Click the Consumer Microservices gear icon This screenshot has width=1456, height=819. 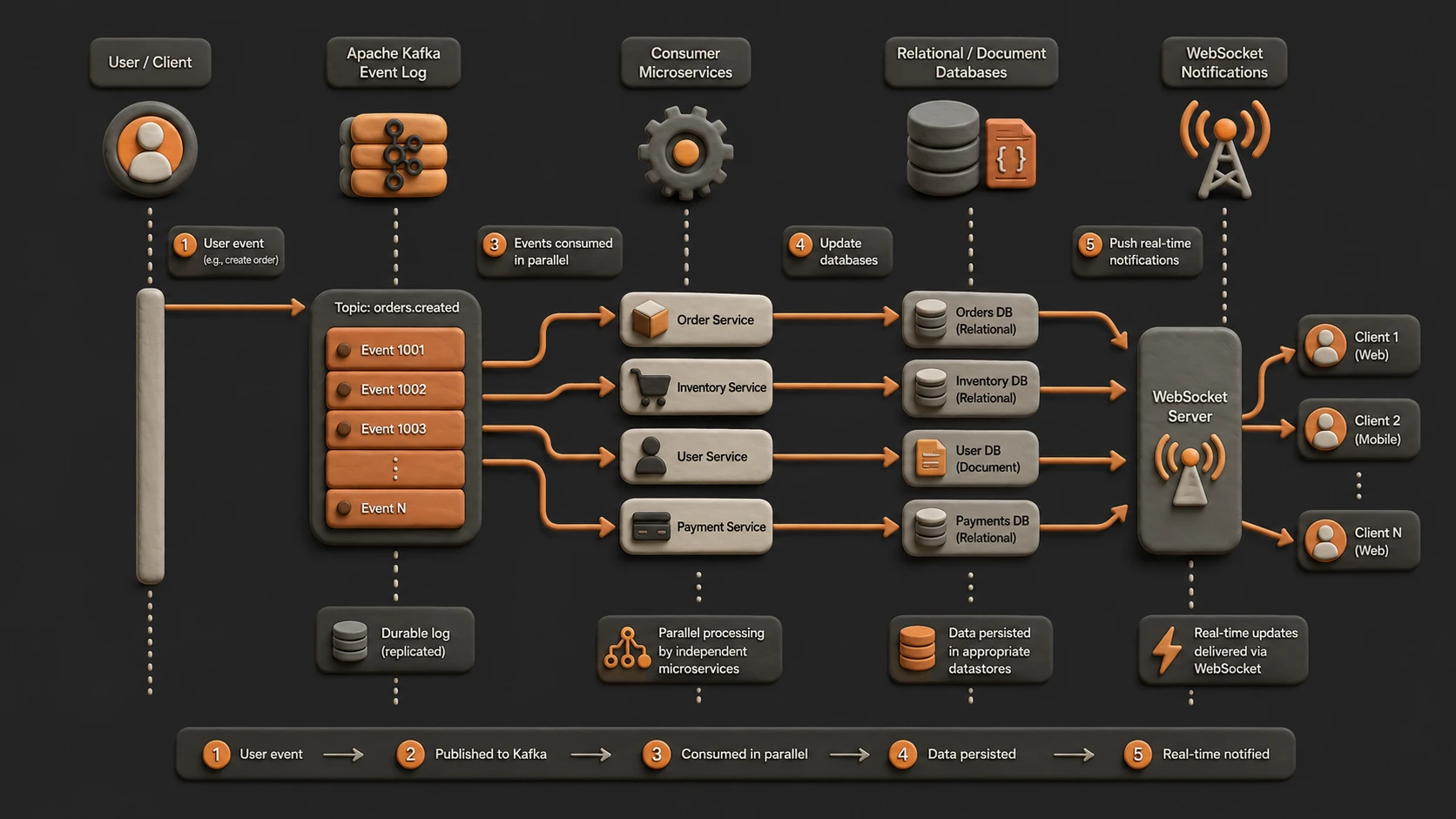pyautogui.click(x=685, y=153)
